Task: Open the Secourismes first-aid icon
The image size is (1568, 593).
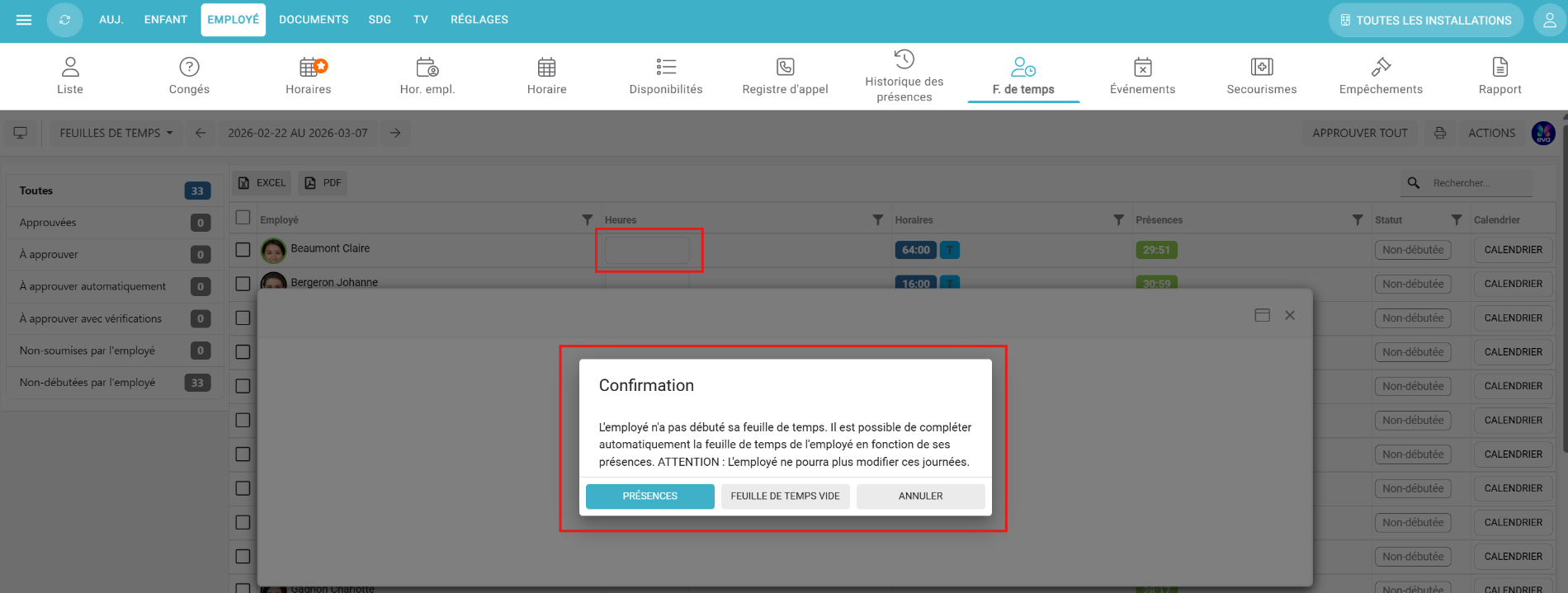Action: (1261, 67)
